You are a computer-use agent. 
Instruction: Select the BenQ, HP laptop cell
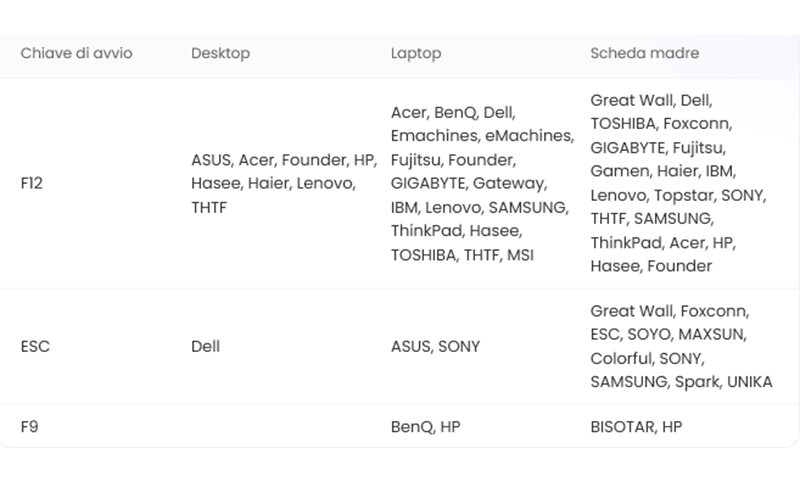(426, 427)
